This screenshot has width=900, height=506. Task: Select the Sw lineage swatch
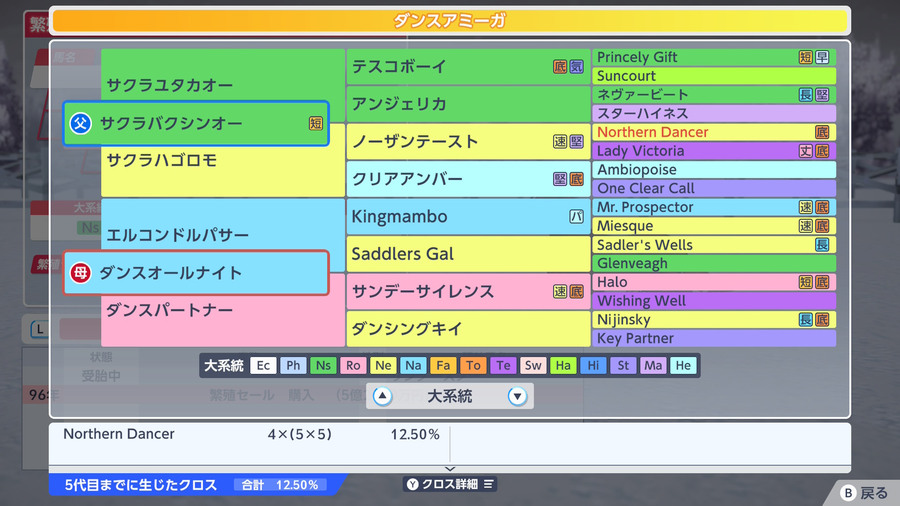(x=533, y=365)
